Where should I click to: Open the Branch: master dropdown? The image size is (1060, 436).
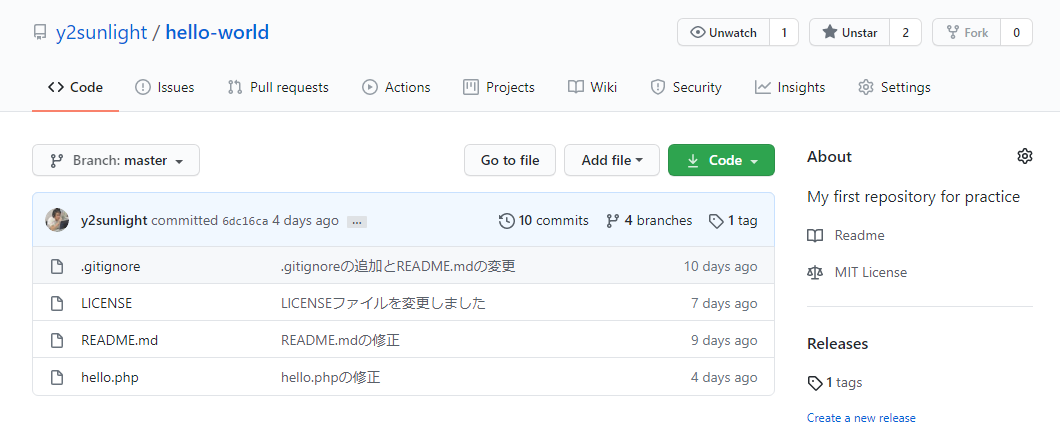pyautogui.click(x=116, y=160)
